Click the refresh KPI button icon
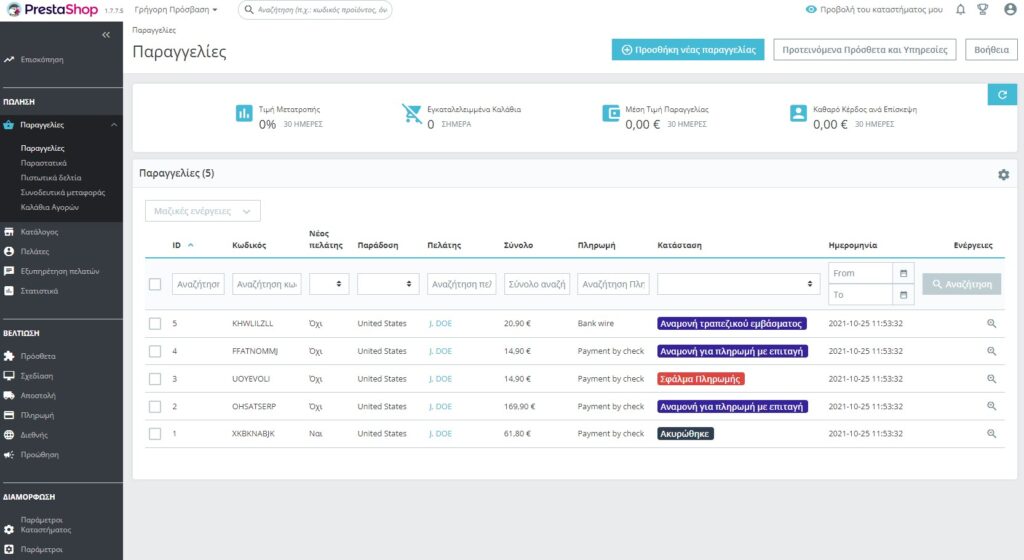 tap(1002, 94)
